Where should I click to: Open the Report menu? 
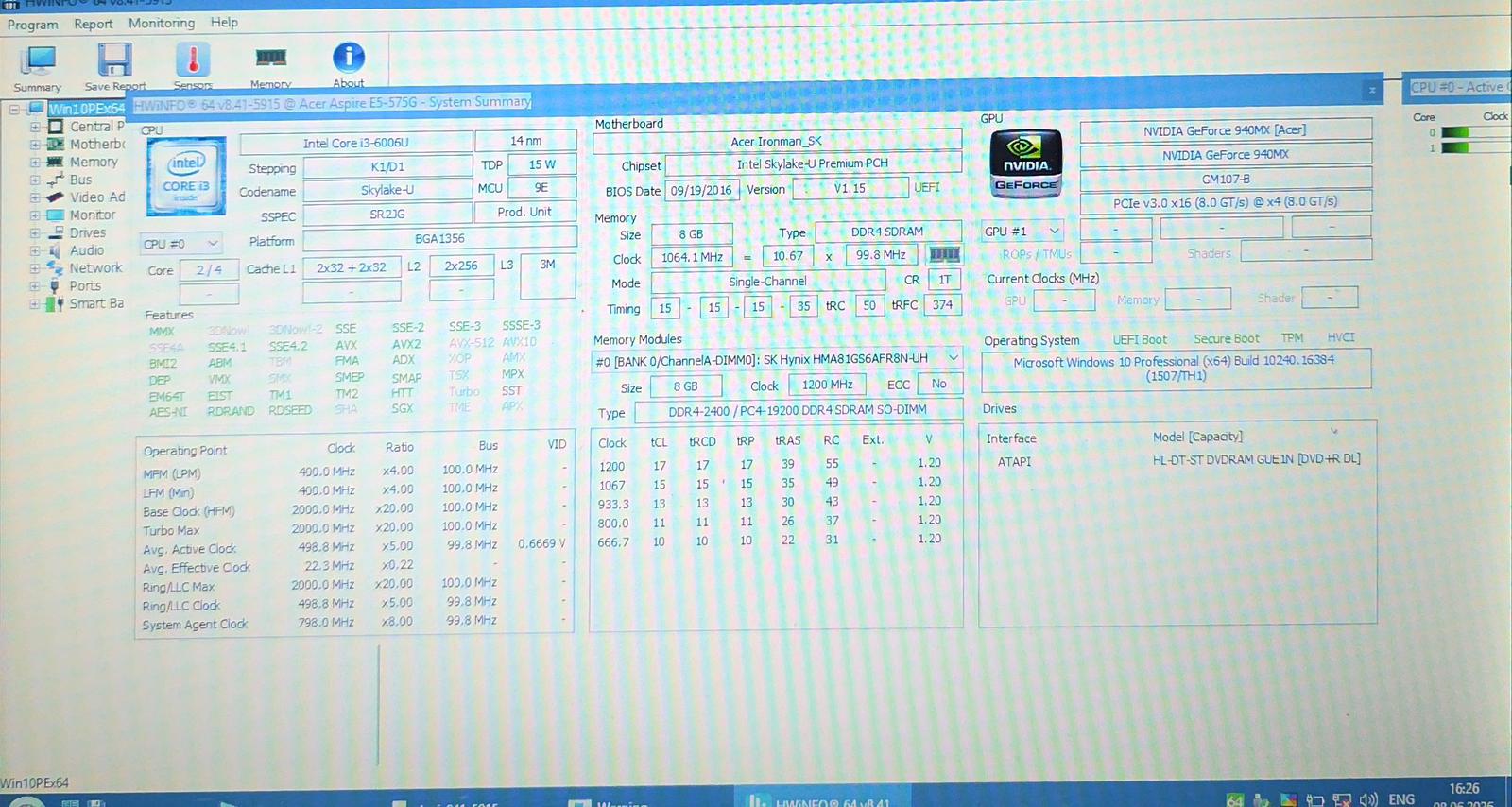pos(94,24)
